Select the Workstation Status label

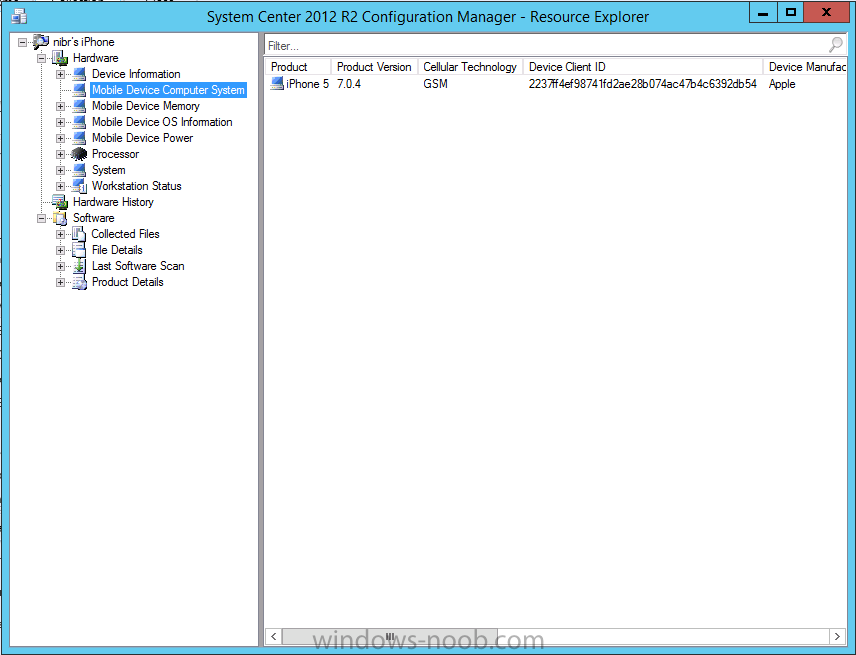[x=136, y=186]
